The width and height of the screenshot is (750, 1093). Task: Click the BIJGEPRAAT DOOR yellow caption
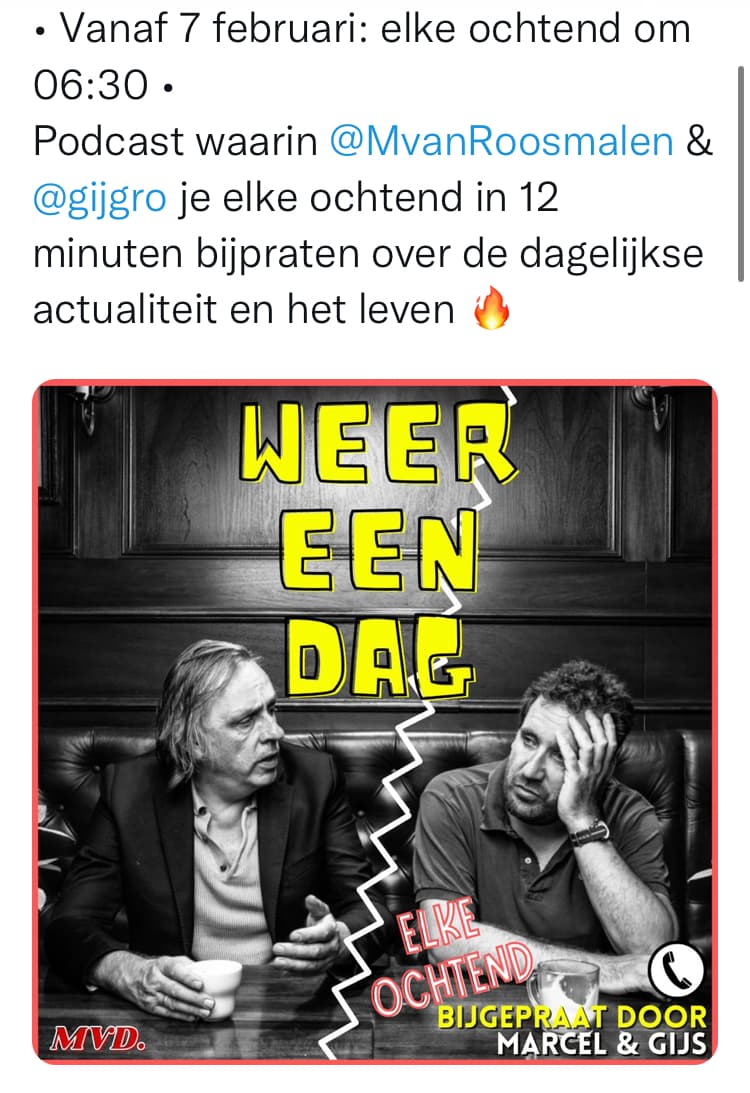tap(572, 1017)
